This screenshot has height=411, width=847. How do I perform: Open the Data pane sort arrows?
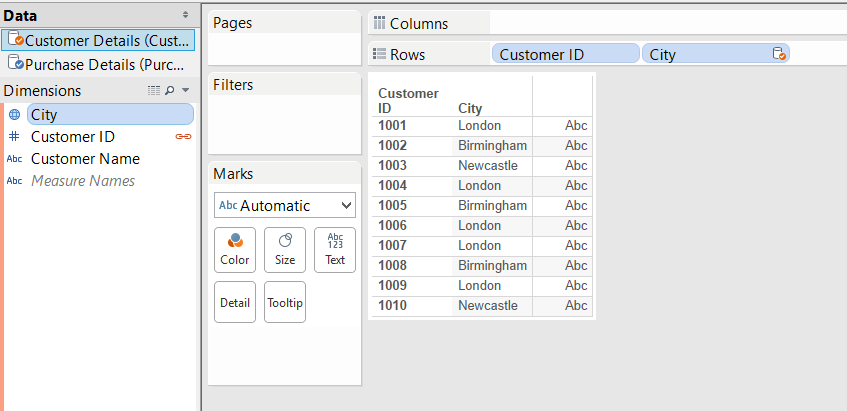pos(185,15)
